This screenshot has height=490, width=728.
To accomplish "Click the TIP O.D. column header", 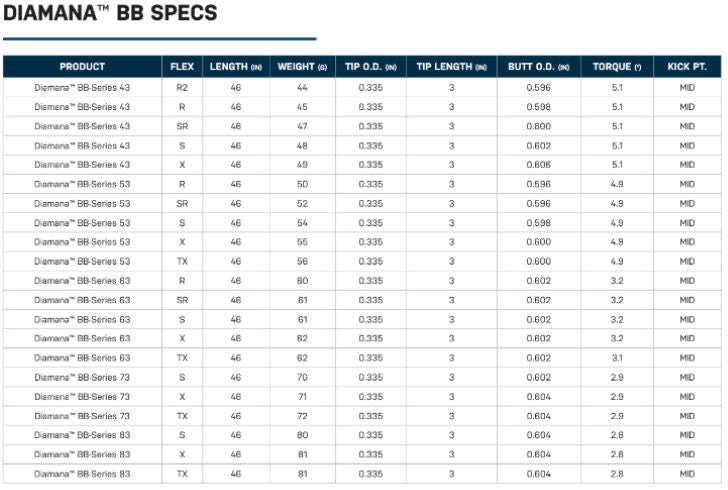I will click(x=370, y=67).
